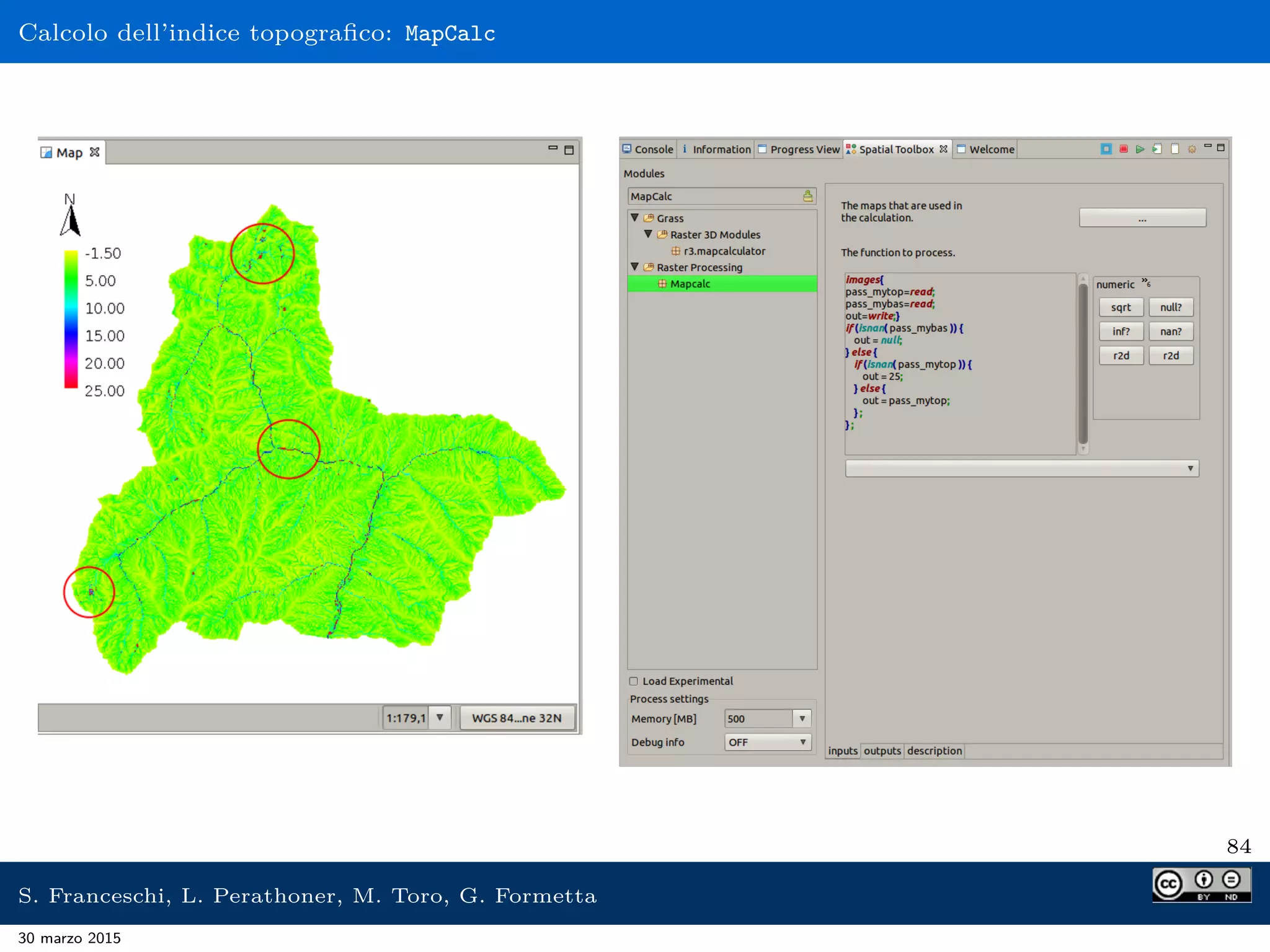Minimize the Map view panel
The image size is (1270, 952).
553,148
